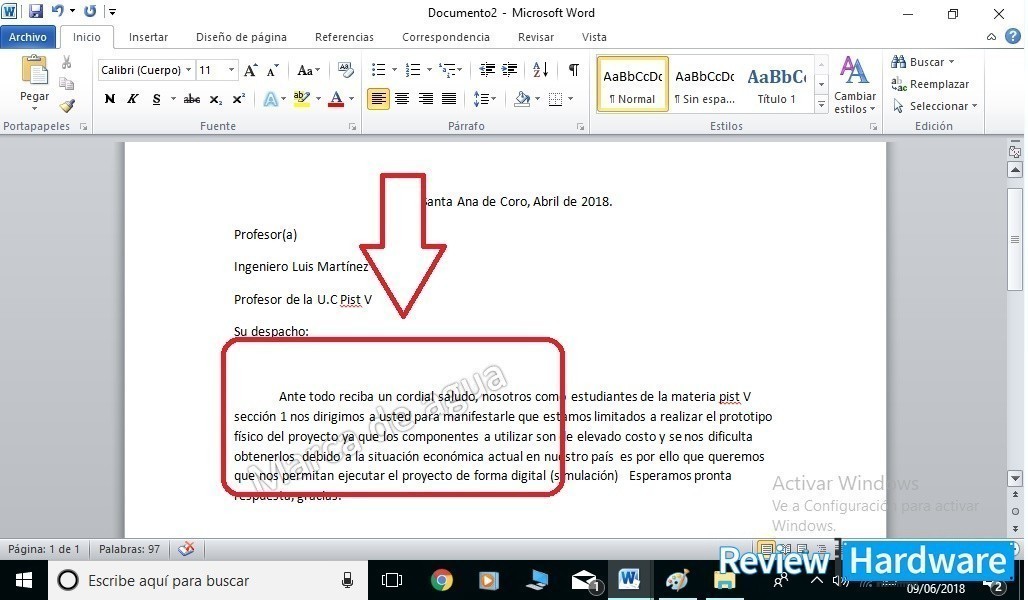Open font size 11 dropdown
This screenshot has width=1028, height=600.
(231, 70)
